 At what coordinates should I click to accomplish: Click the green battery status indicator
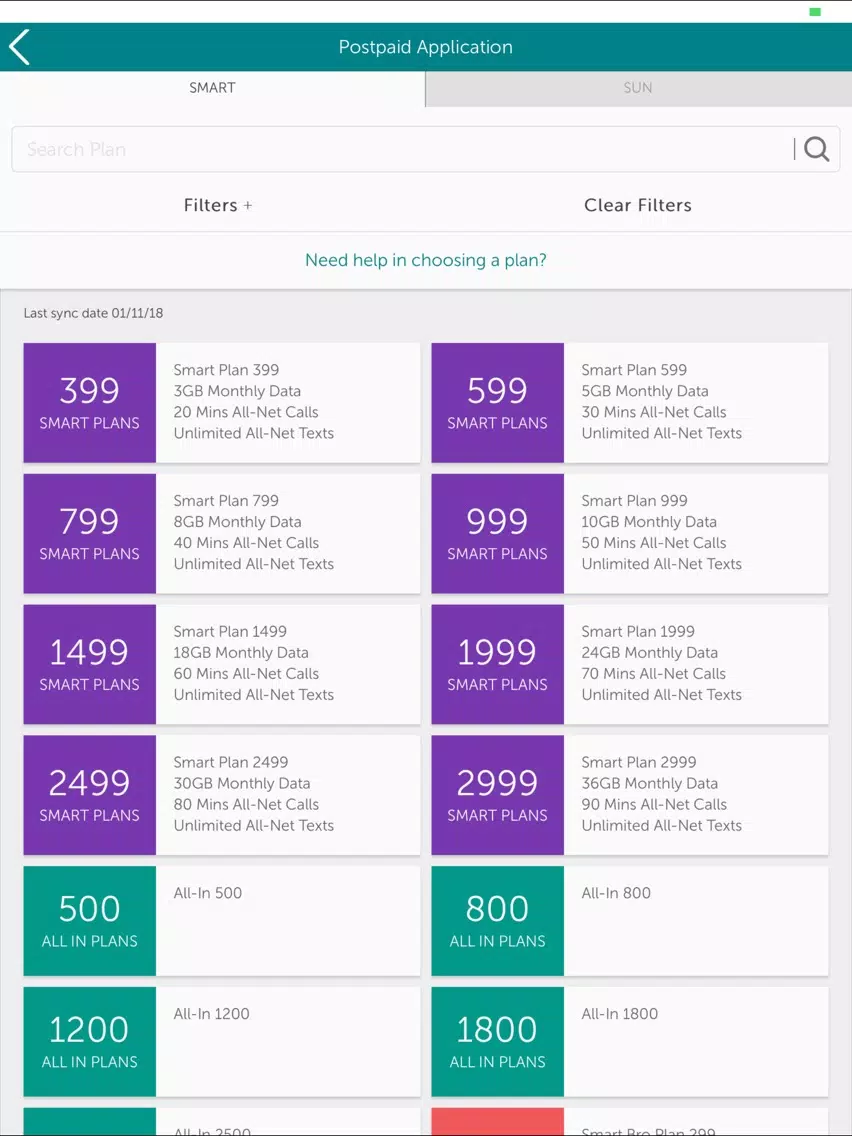pyautogui.click(x=815, y=12)
